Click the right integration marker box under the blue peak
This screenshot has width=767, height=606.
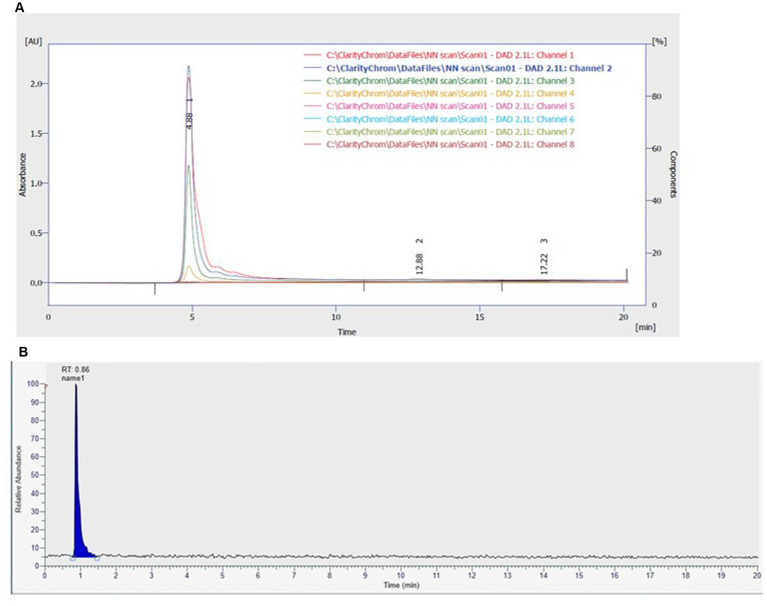[x=97, y=558]
